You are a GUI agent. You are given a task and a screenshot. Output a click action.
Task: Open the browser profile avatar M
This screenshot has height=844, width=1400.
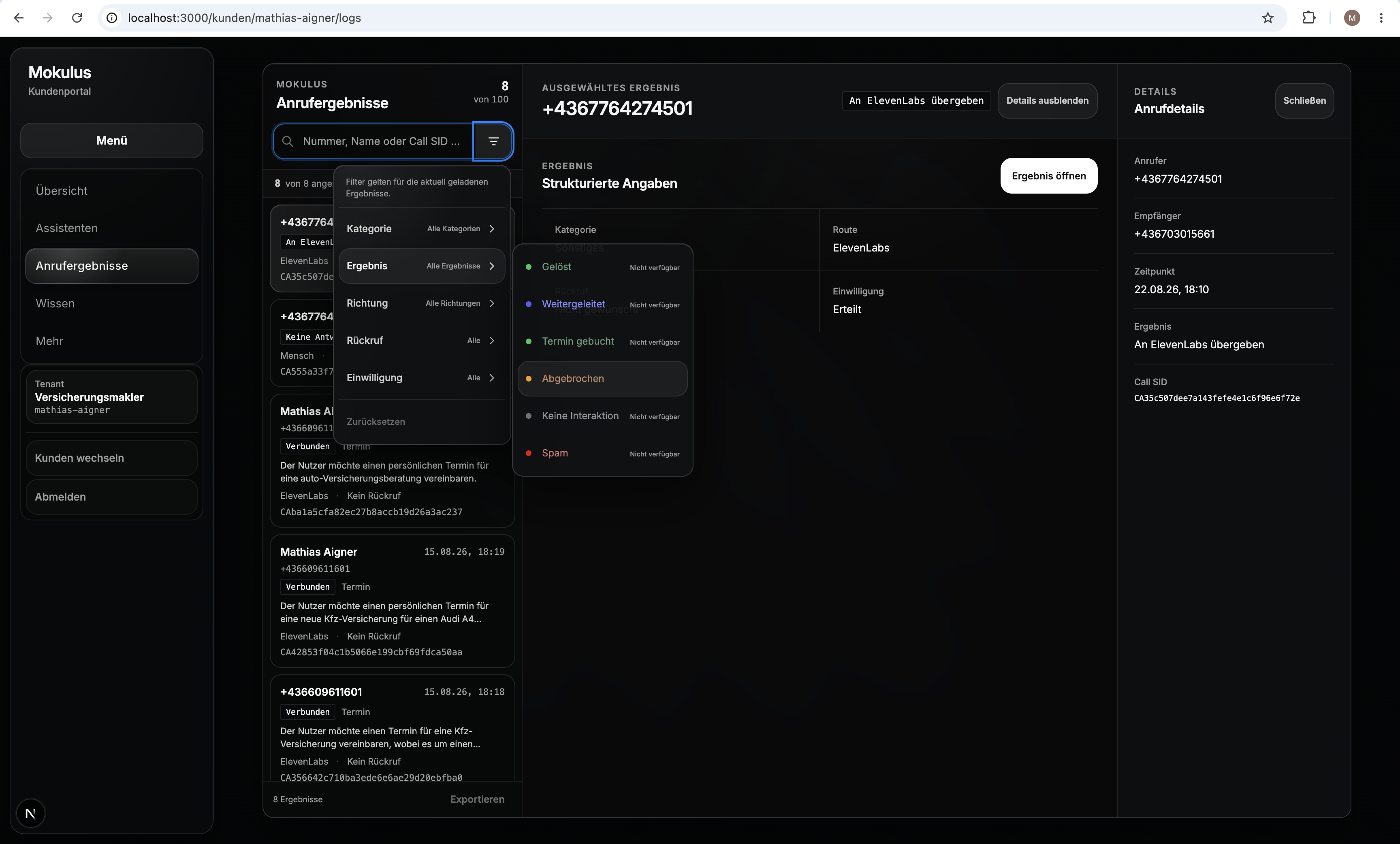(1352, 17)
